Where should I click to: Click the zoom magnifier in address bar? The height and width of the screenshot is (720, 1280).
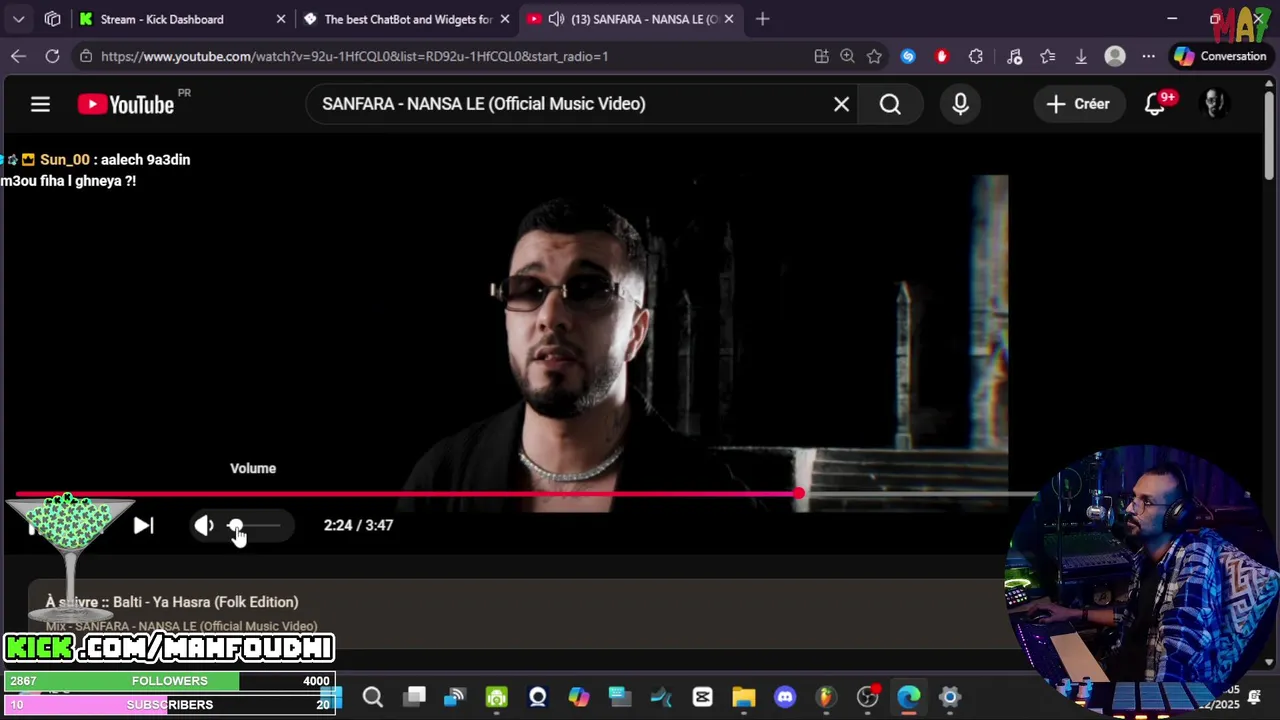(847, 56)
